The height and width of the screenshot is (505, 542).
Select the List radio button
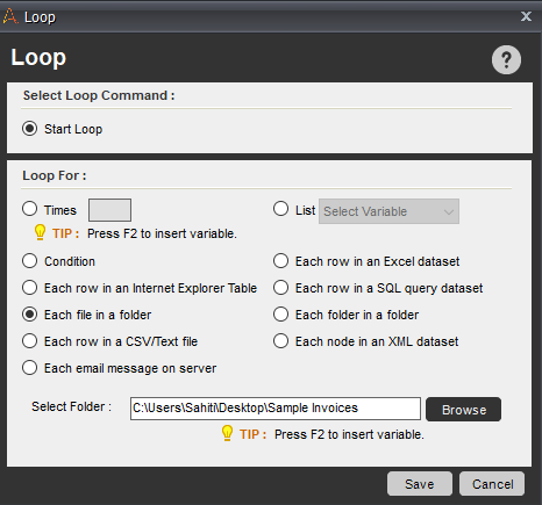(x=281, y=209)
